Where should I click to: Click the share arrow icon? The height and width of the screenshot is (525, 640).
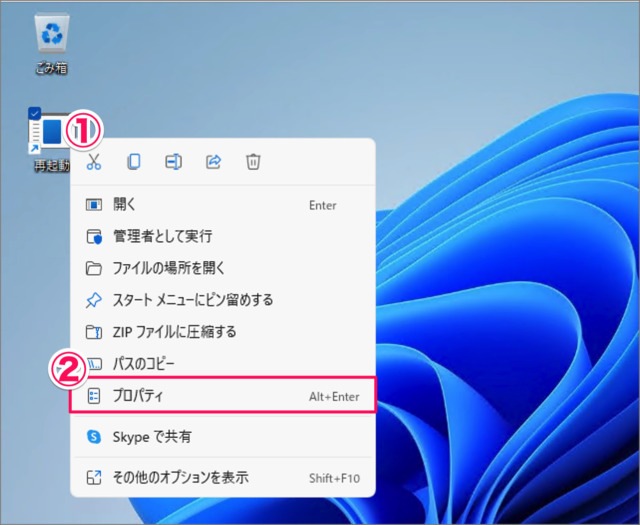[x=214, y=162]
